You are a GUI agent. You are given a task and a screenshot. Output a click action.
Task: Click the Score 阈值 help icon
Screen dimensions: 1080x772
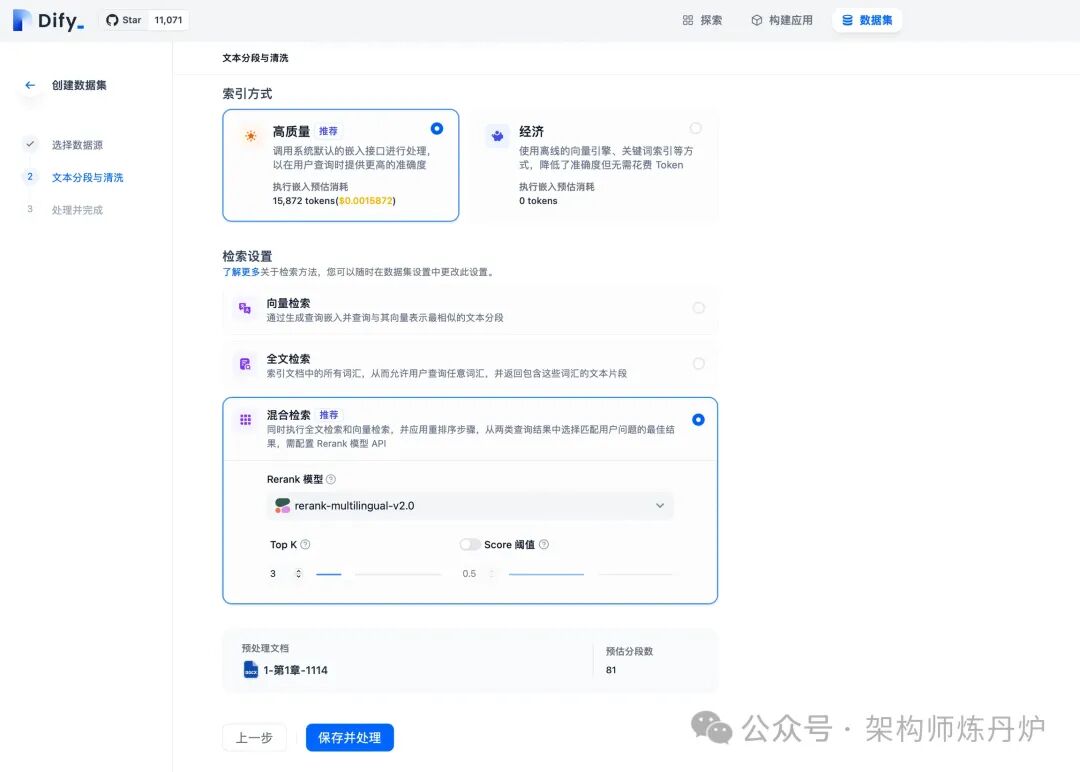click(x=543, y=544)
